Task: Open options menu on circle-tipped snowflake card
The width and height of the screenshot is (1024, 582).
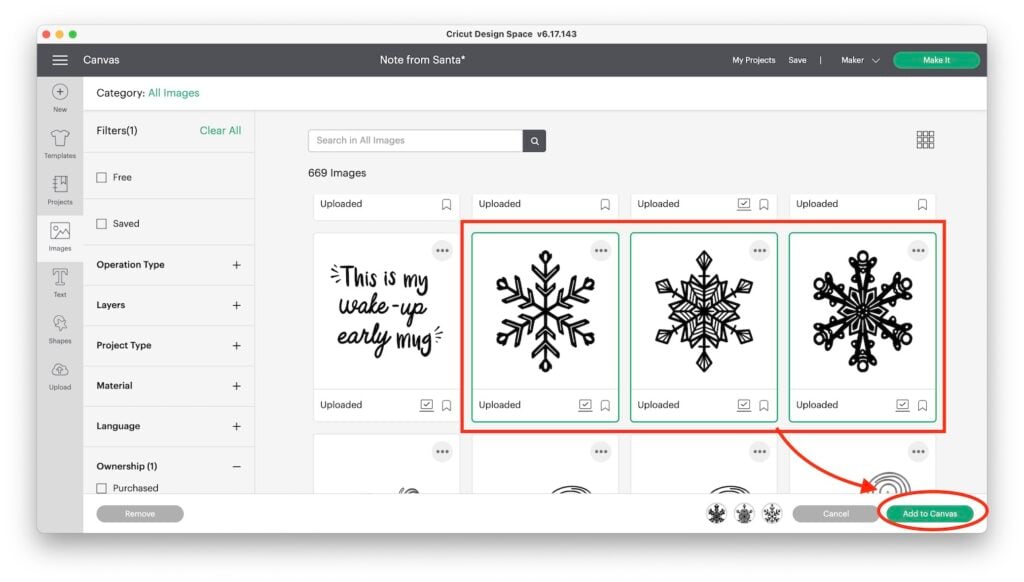Action: point(918,251)
